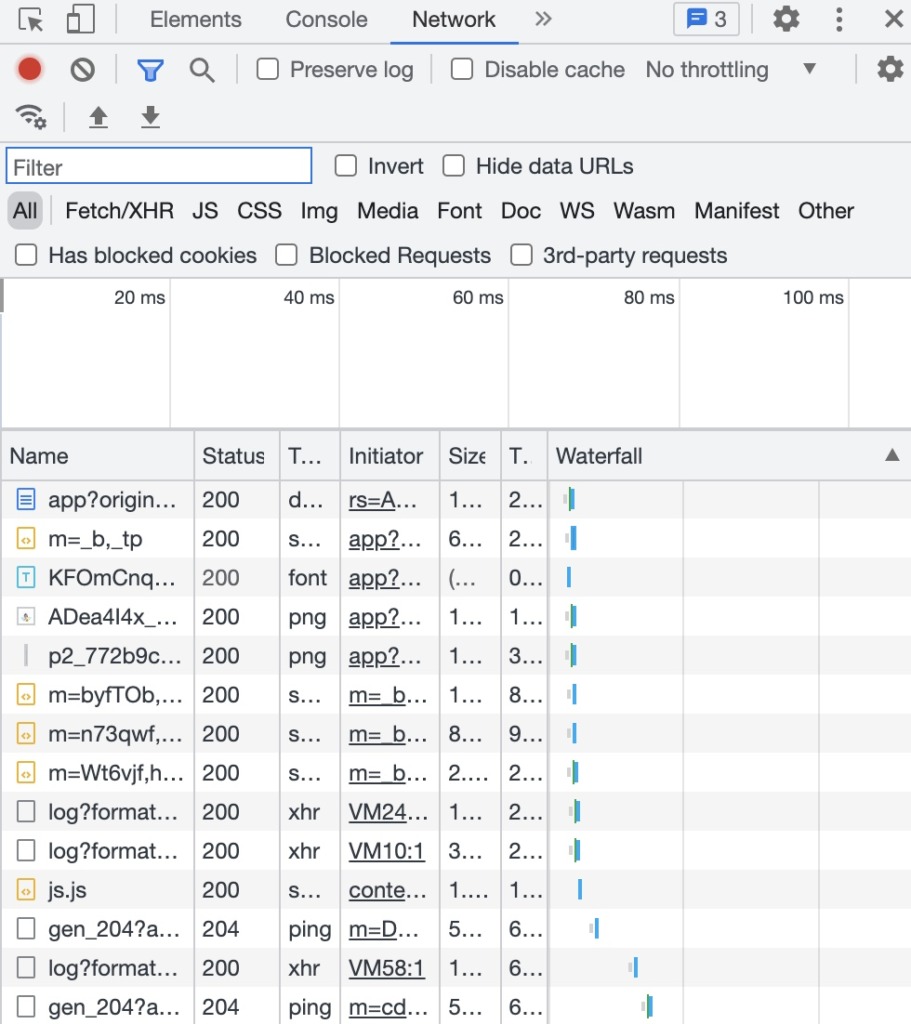
Task: Select the Network tab
Action: point(454,20)
